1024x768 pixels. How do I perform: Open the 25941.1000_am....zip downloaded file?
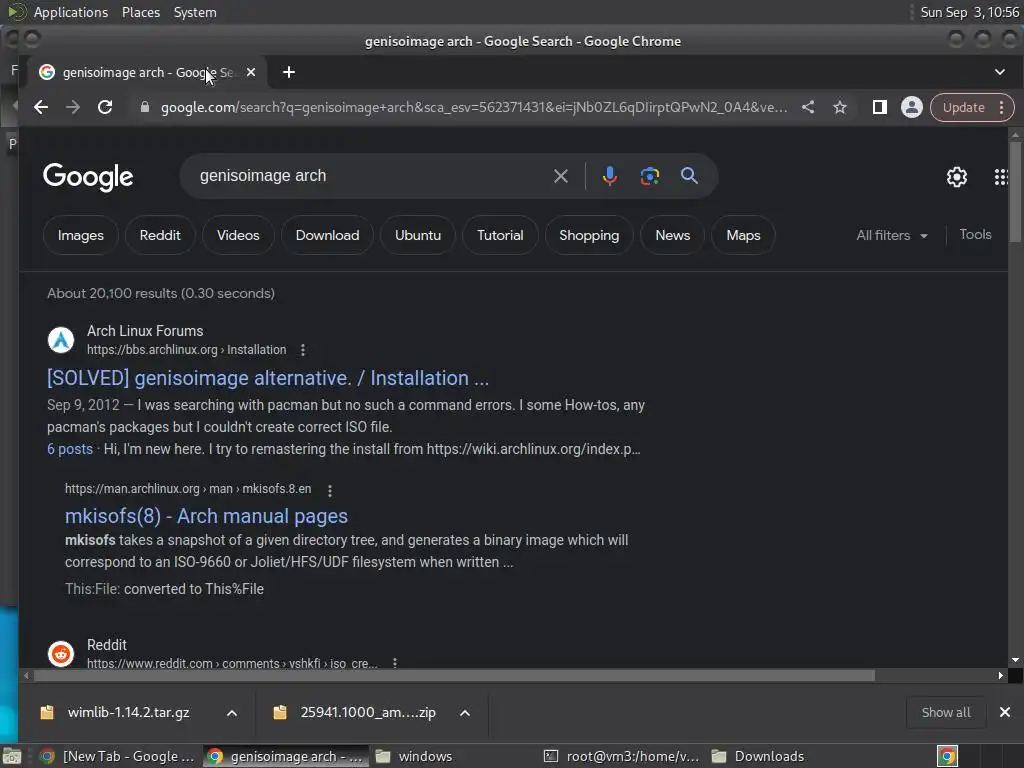coord(368,712)
